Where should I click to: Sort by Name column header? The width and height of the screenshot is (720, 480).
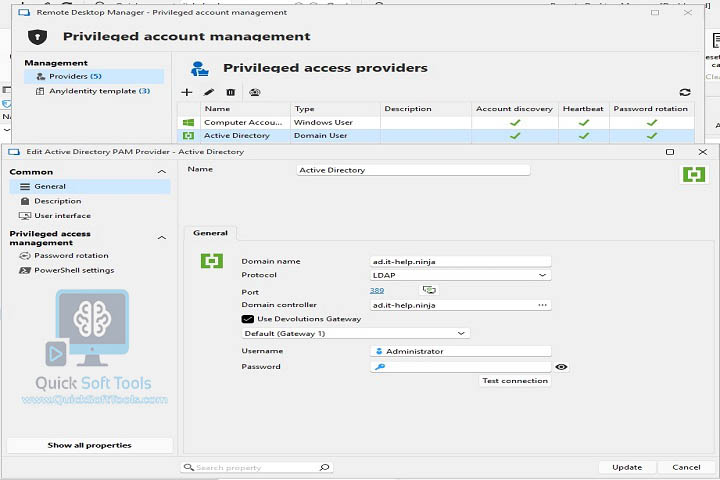[x=245, y=109]
